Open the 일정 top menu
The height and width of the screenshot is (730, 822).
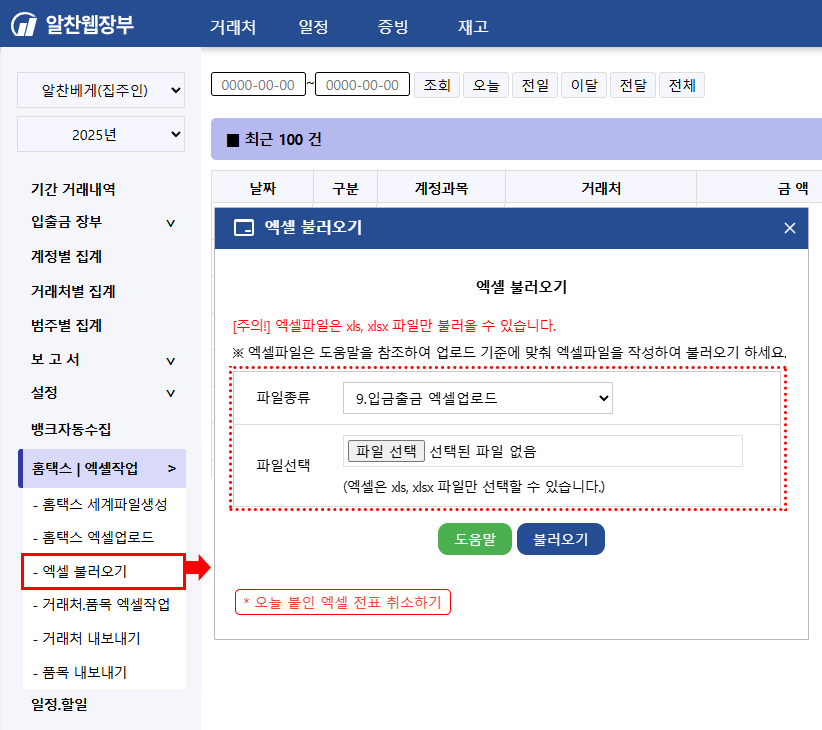click(x=313, y=27)
